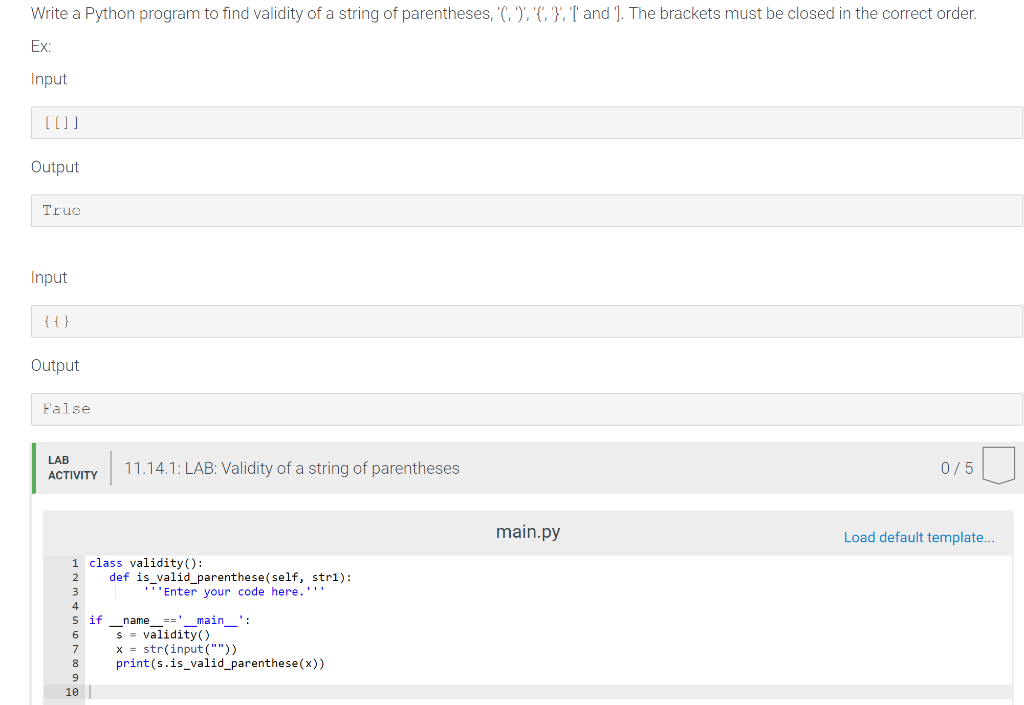The height and width of the screenshot is (705, 1024).
Task: Click the LAB ACTIVITY badge
Action: 71,467
